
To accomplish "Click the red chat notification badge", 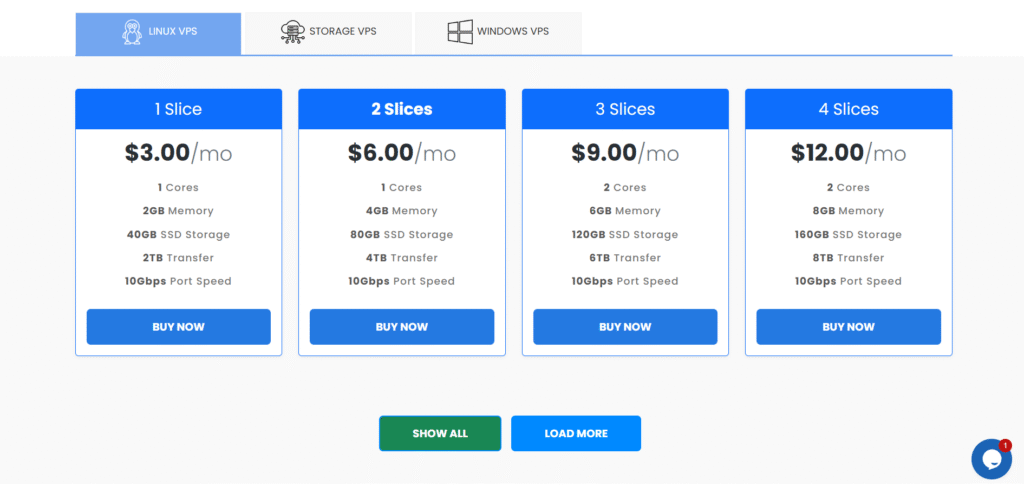I will [x=1005, y=445].
